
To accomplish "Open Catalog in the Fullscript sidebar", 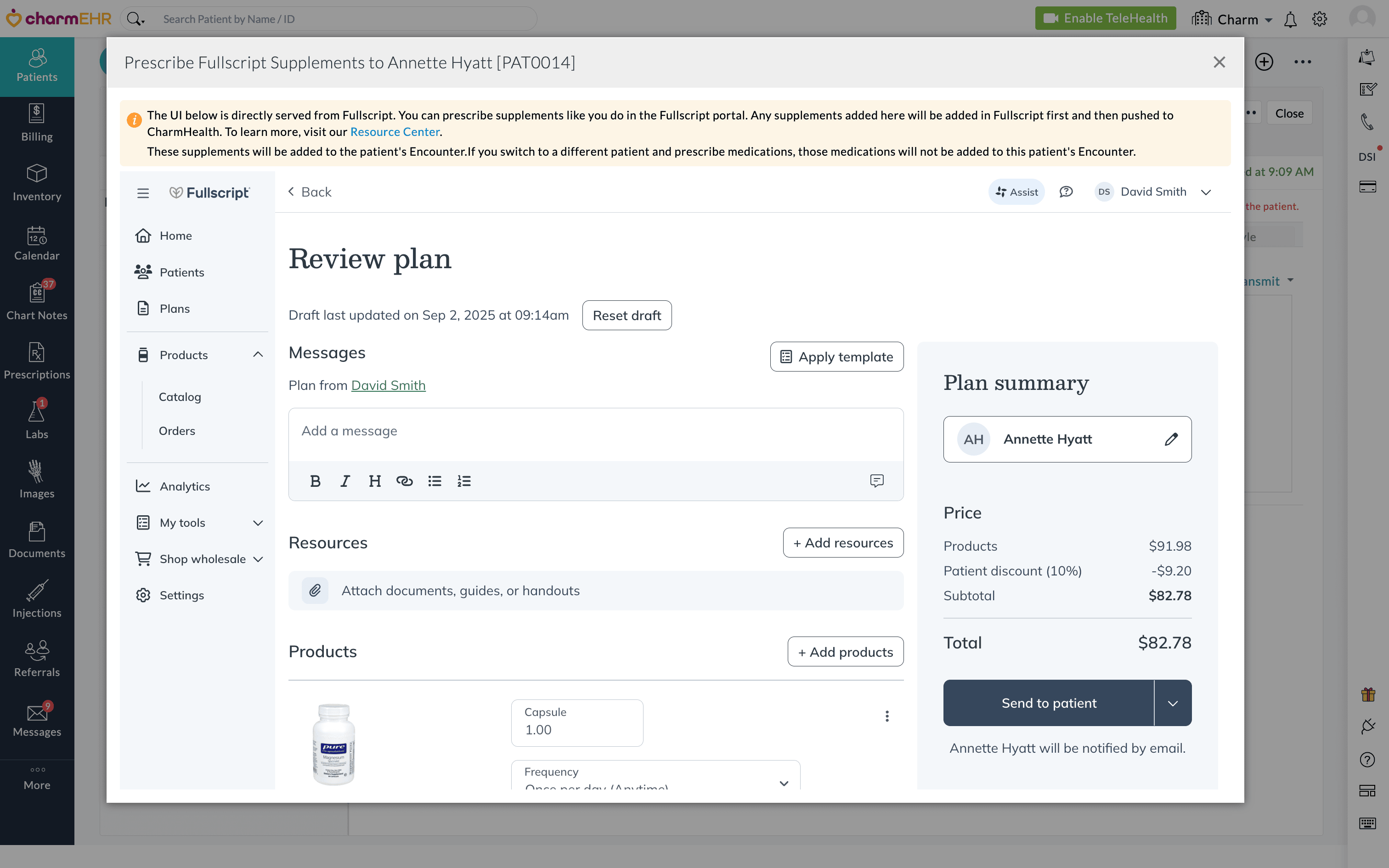I will click(x=180, y=397).
